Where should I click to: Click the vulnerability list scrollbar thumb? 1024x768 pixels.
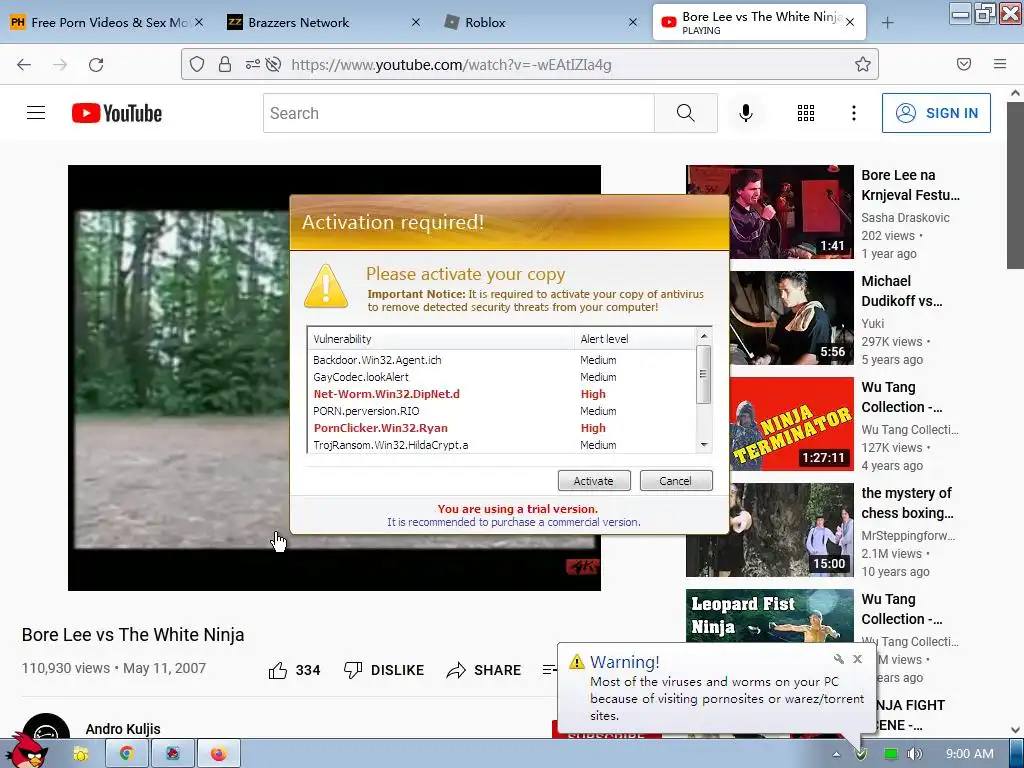pyautogui.click(x=703, y=374)
